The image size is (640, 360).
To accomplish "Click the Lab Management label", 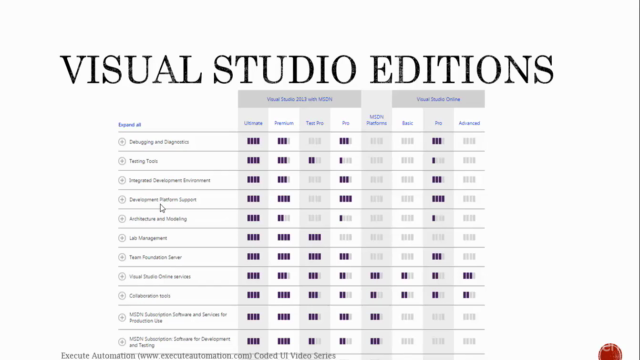I will [148, 238].
